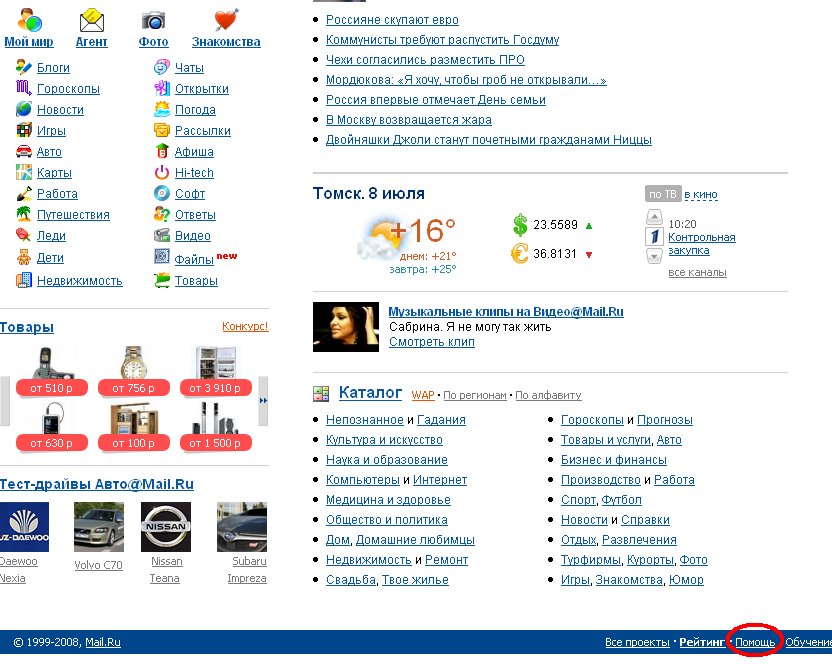The image size is (832, 664).
Task: Open the Смотреть клип link
Action: point(431,342)
